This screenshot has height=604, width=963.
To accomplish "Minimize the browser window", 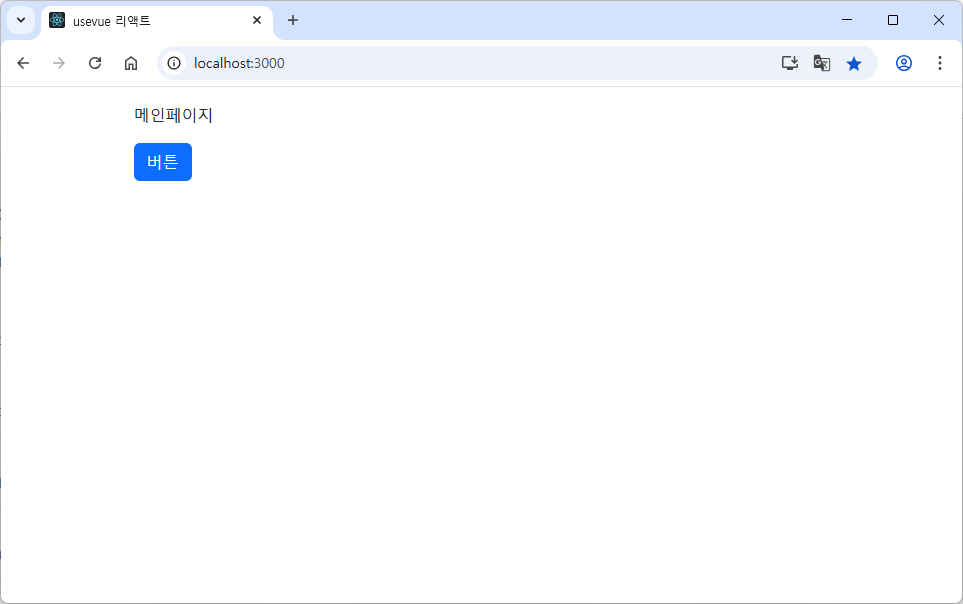I will tap(847, 20).
